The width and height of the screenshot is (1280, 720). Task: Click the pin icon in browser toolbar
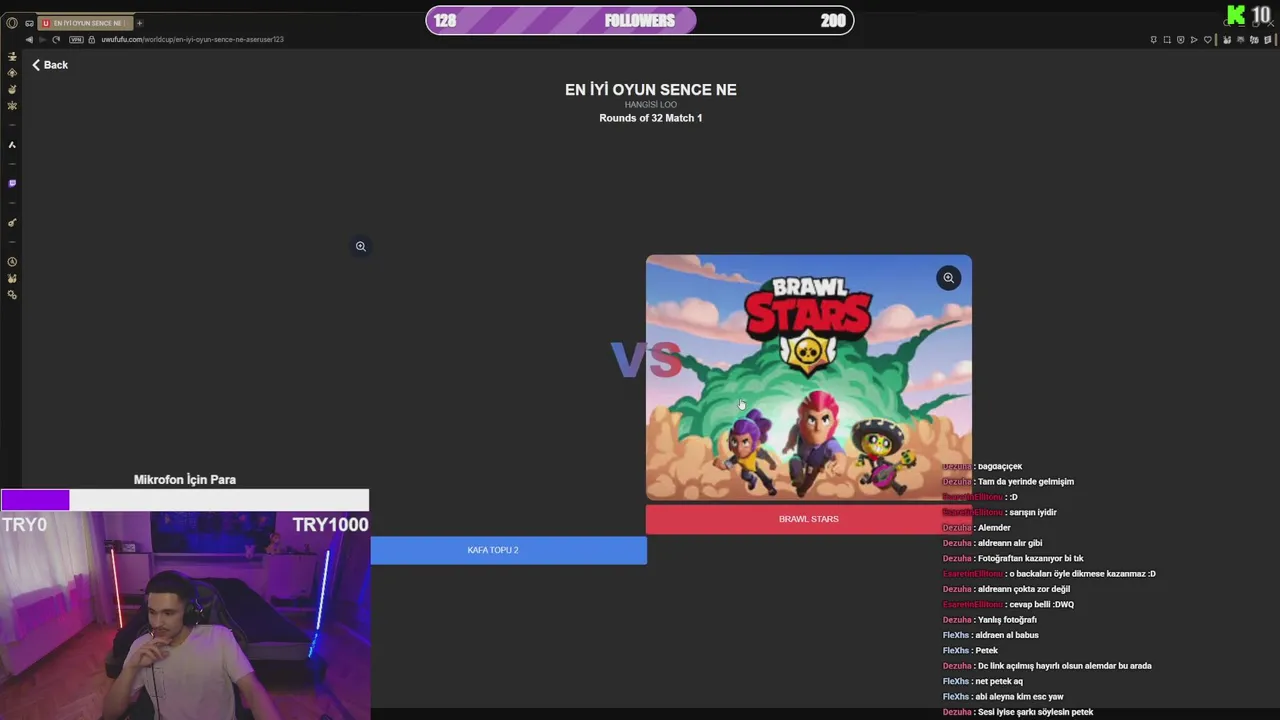coord(1153,40)
